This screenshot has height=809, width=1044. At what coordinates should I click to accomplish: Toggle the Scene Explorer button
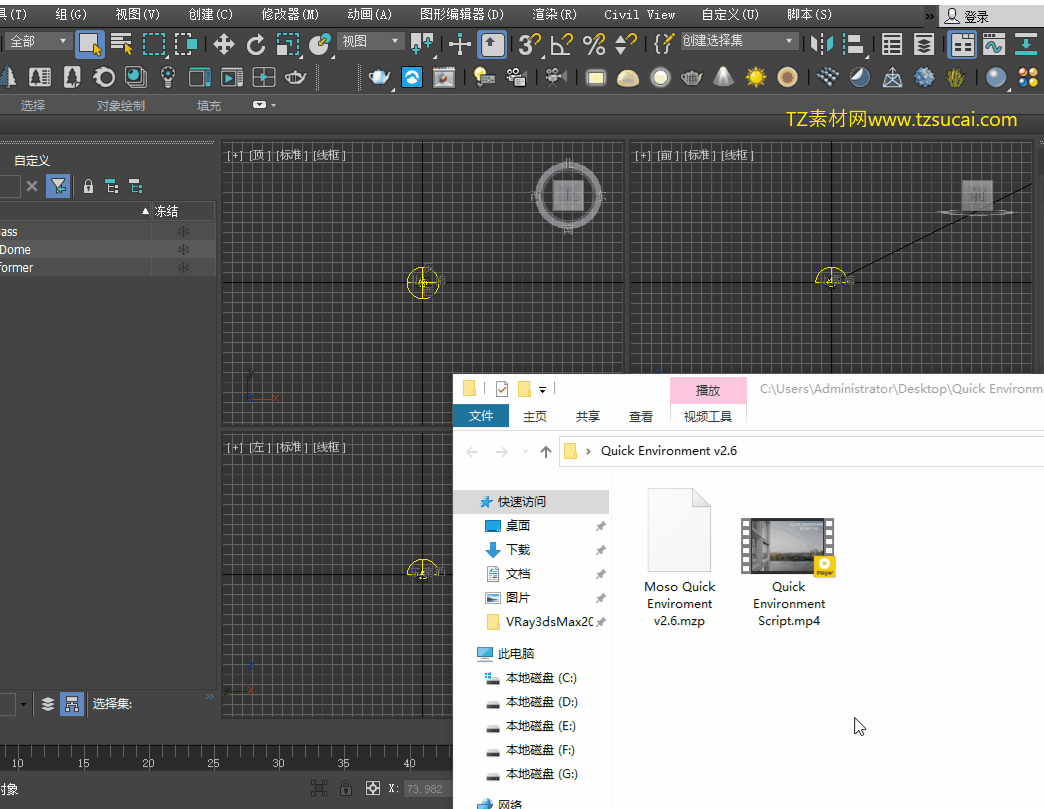[x=892, y=44]
